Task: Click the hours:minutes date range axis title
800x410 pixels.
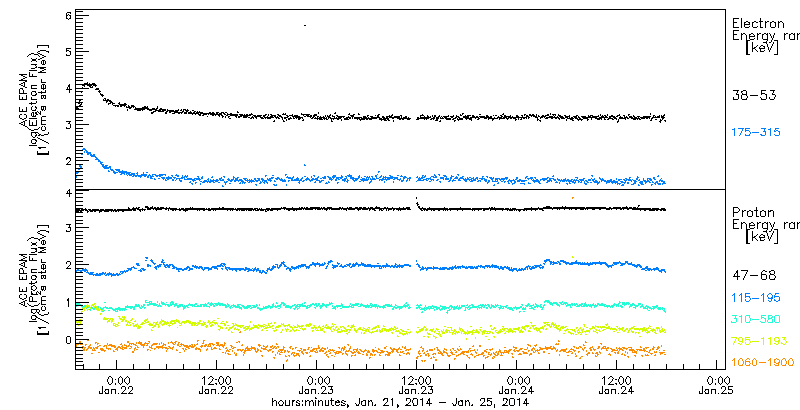Action: 400,403
